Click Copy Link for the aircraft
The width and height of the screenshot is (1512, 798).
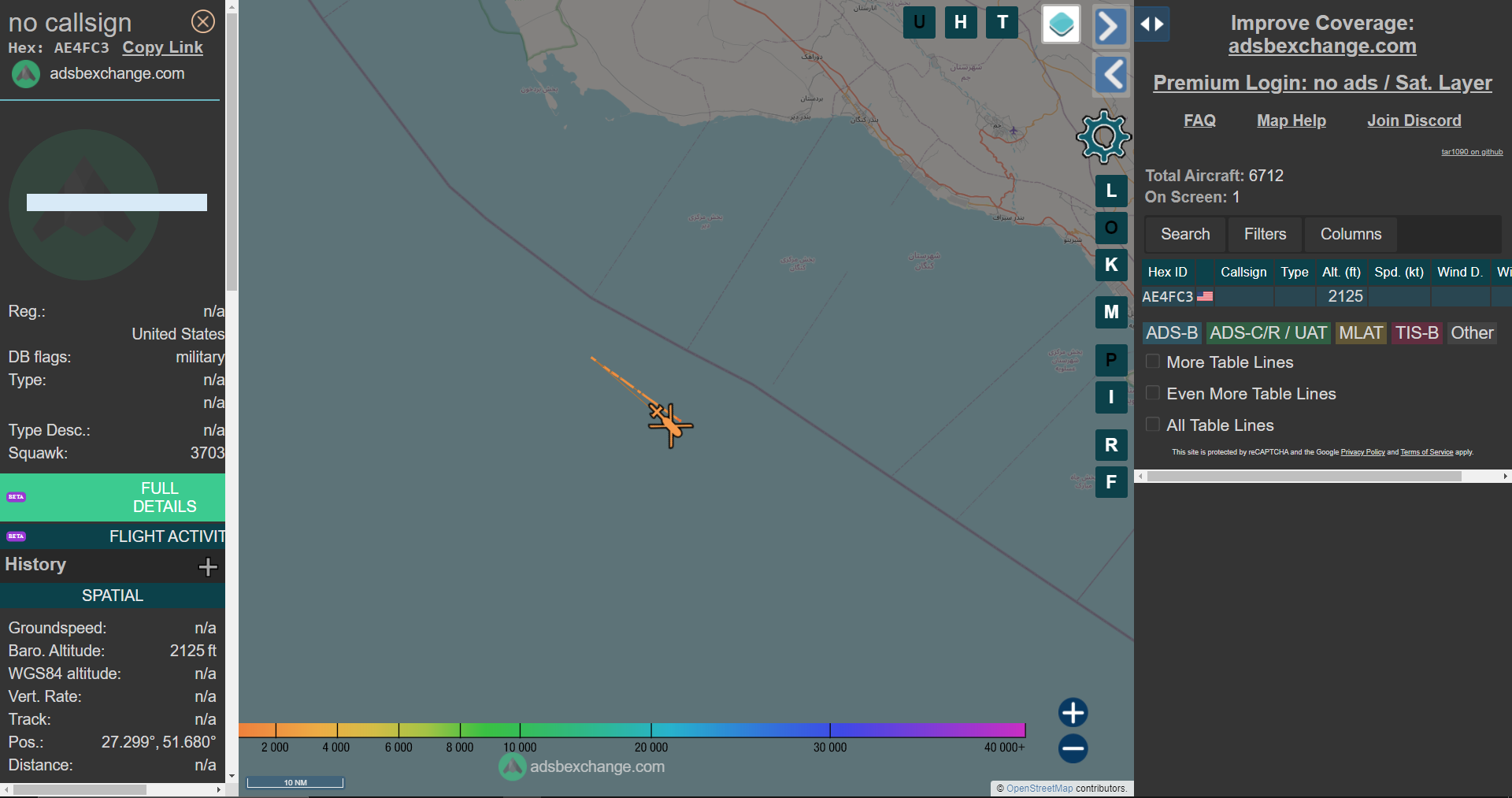[x=162, y=47]
